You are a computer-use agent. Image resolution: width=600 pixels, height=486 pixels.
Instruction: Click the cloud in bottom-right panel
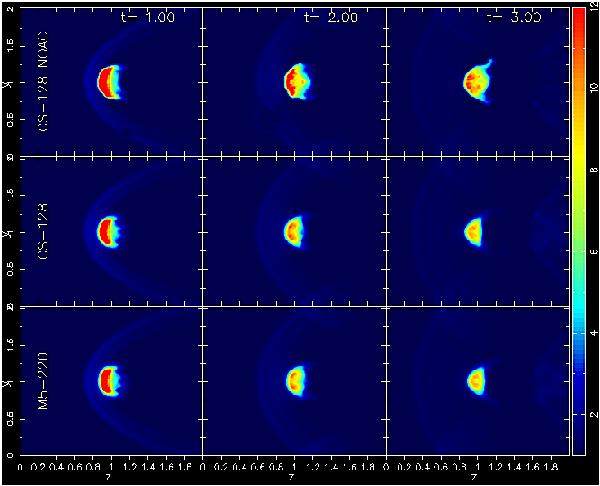[x=475, y=381]
